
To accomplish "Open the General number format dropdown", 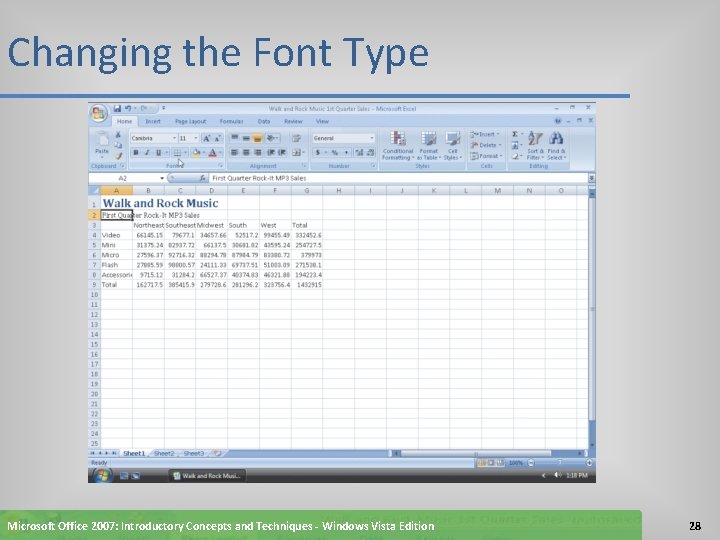I will [x=371, y=138].
